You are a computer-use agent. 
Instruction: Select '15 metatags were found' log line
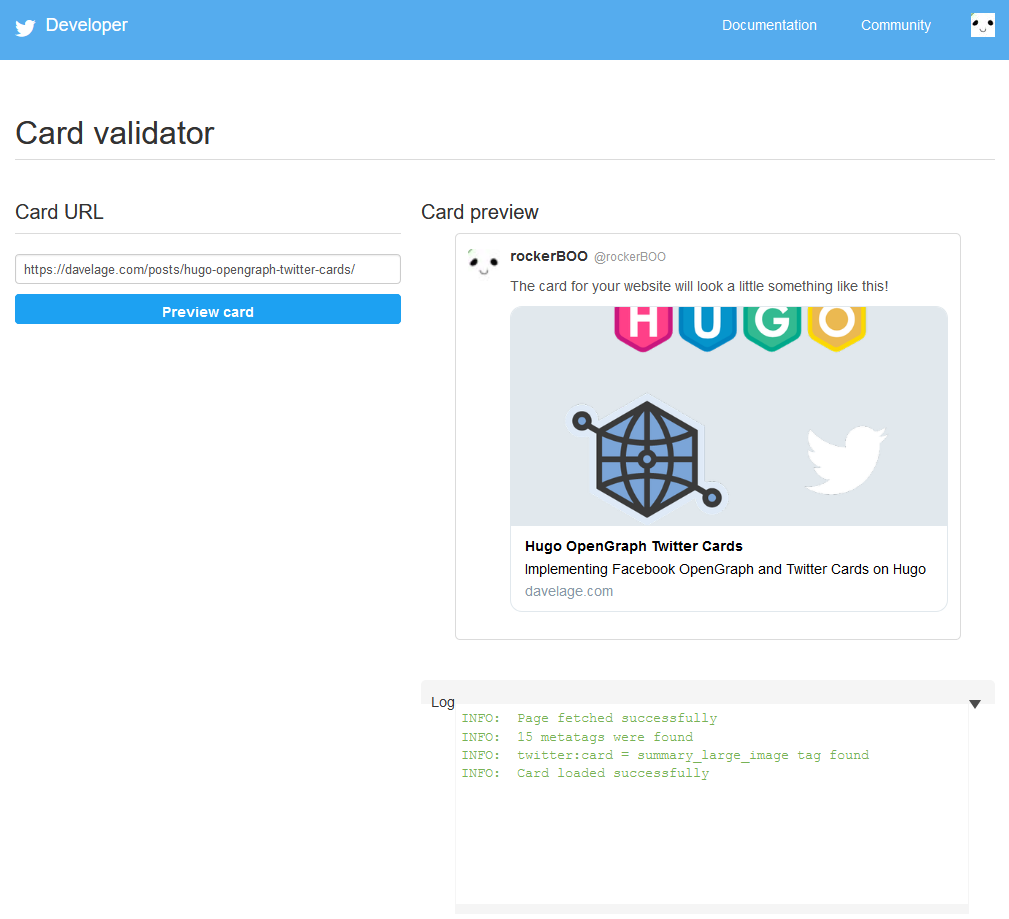577,737
